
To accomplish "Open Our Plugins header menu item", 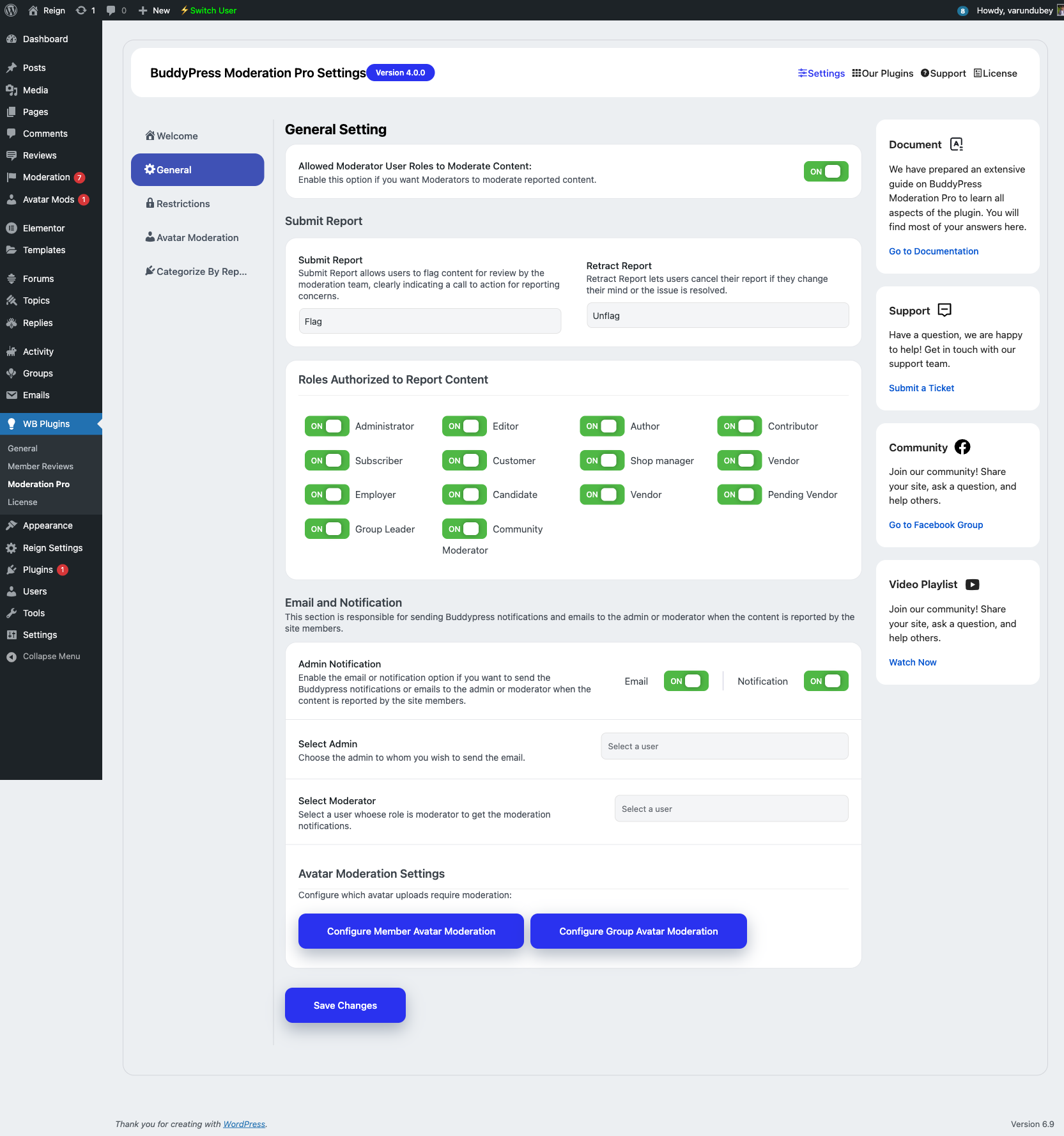I will 883,74.
